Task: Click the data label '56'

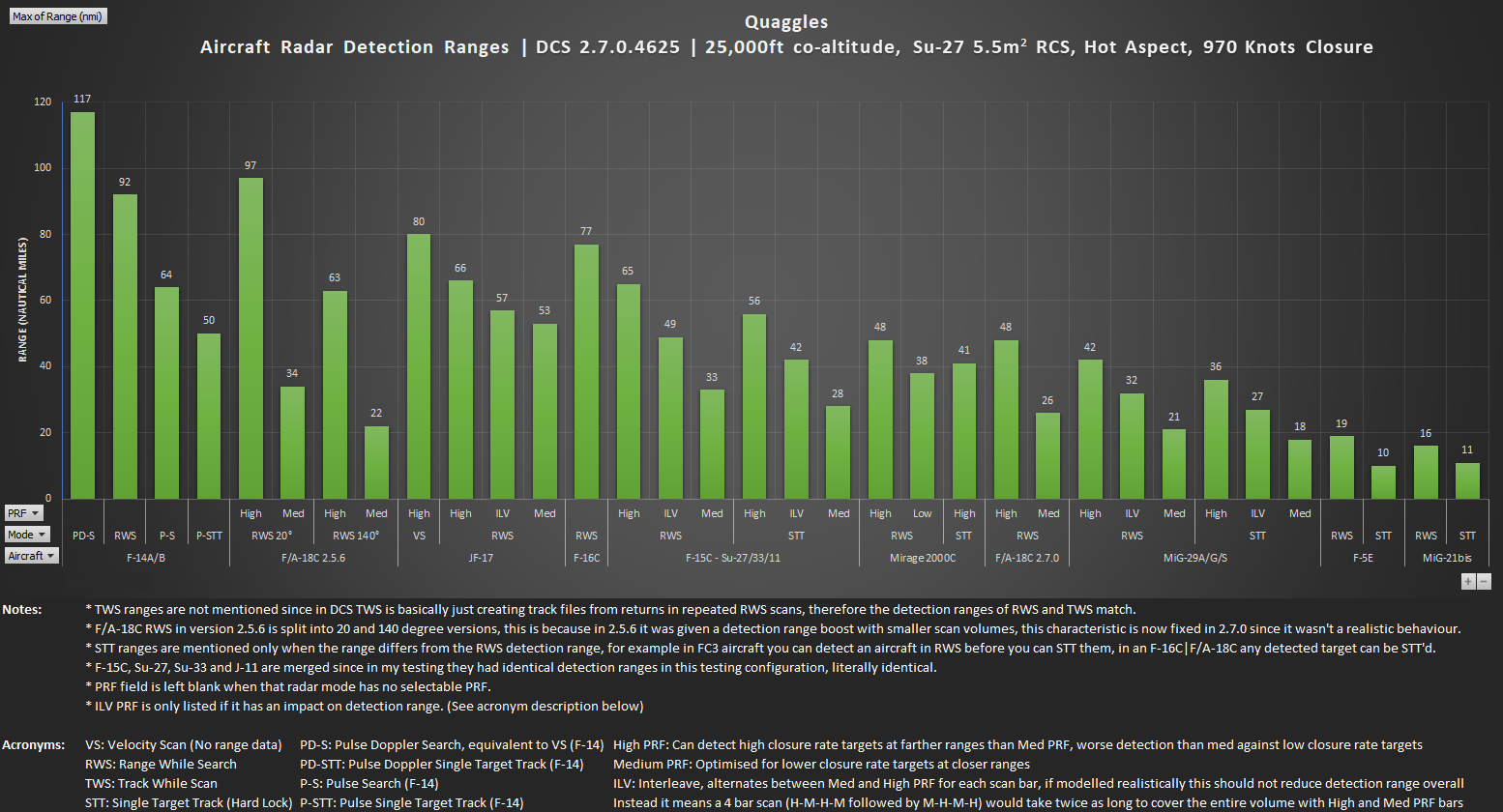Action: 754,301
